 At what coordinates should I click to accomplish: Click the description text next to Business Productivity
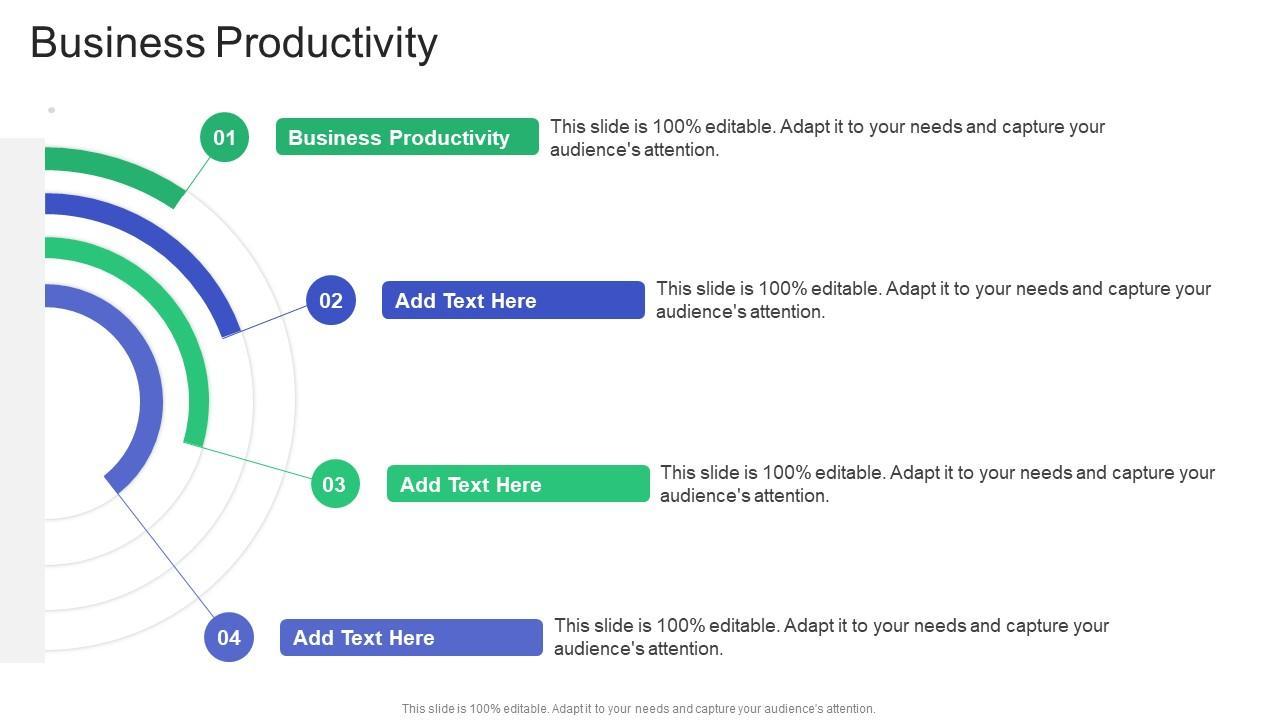(x=827, y=138)
